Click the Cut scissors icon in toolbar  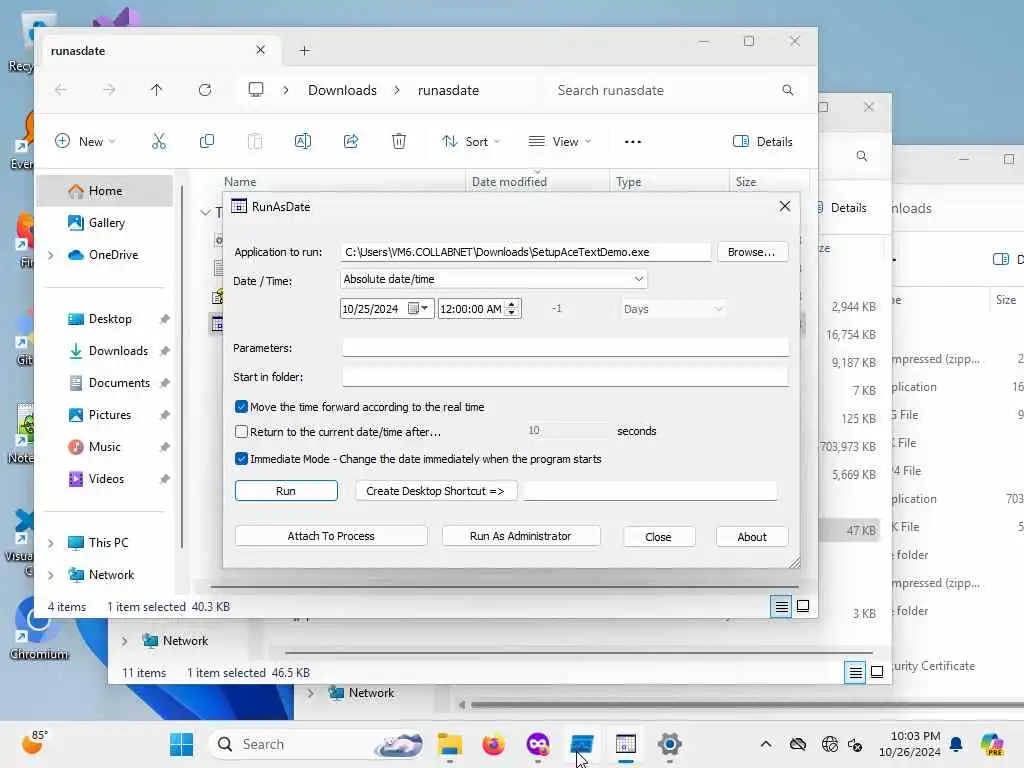[x=159, y=141]
